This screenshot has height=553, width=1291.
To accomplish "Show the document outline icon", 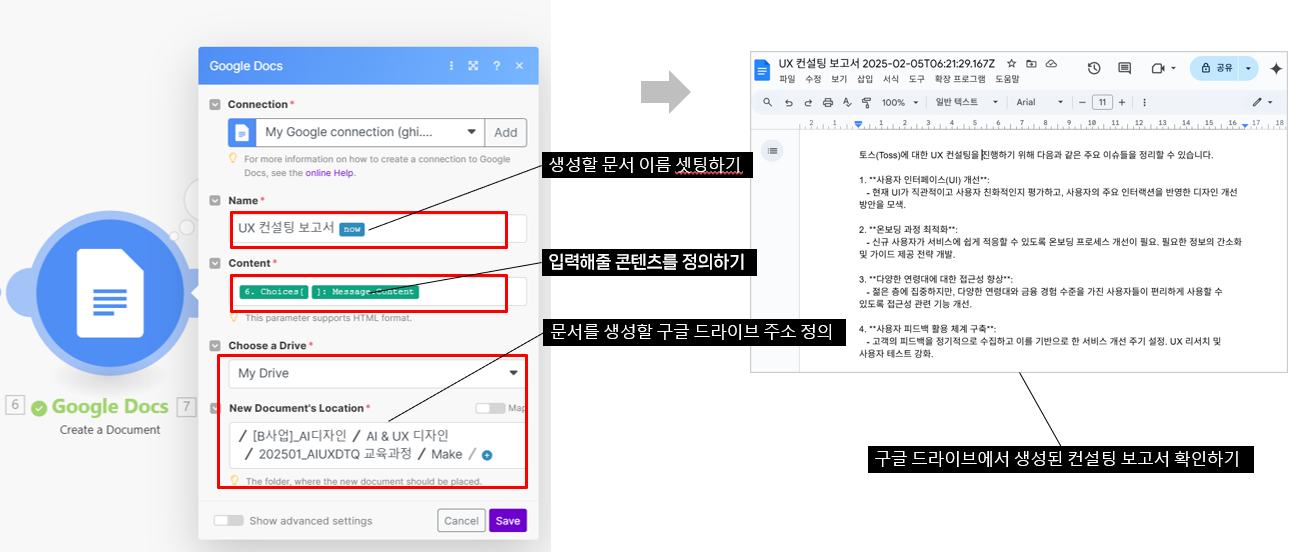I will (x=773, y=150).
